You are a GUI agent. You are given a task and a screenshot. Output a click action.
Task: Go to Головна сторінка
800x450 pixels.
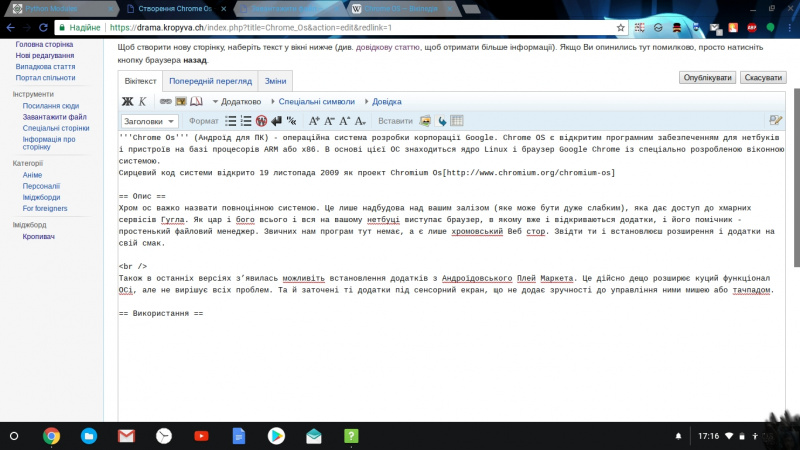[44, 44]
